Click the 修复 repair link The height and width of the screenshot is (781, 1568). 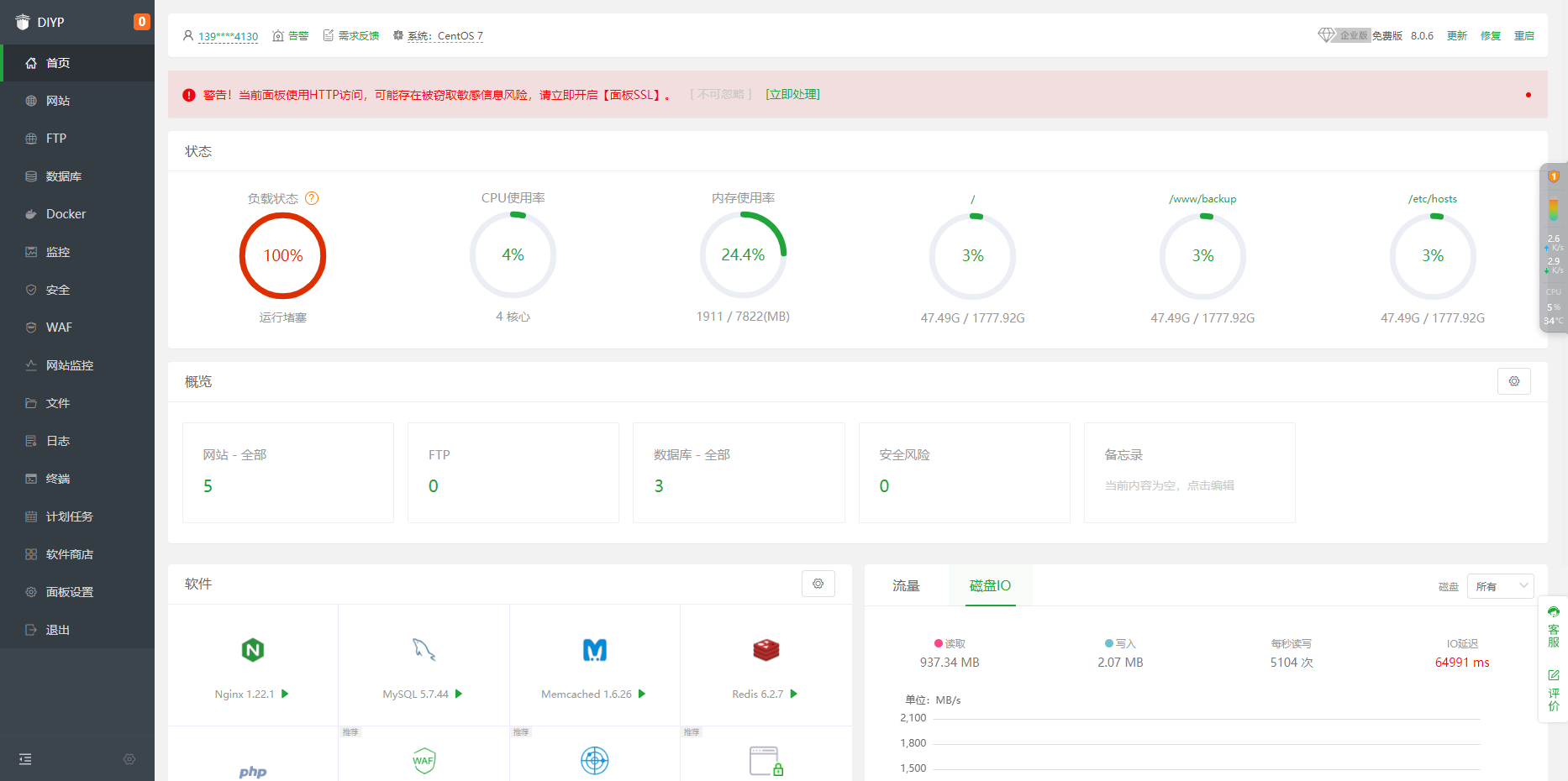click(1491, 36)
